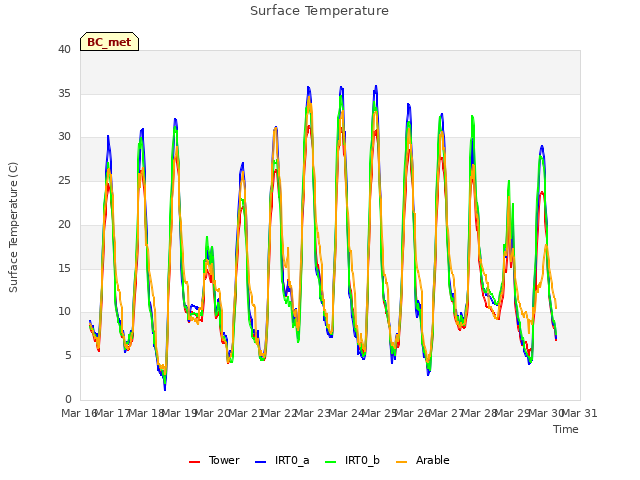Click the y-axis label 35
This screenshot has width=640, height=480.
pos(64,93)
